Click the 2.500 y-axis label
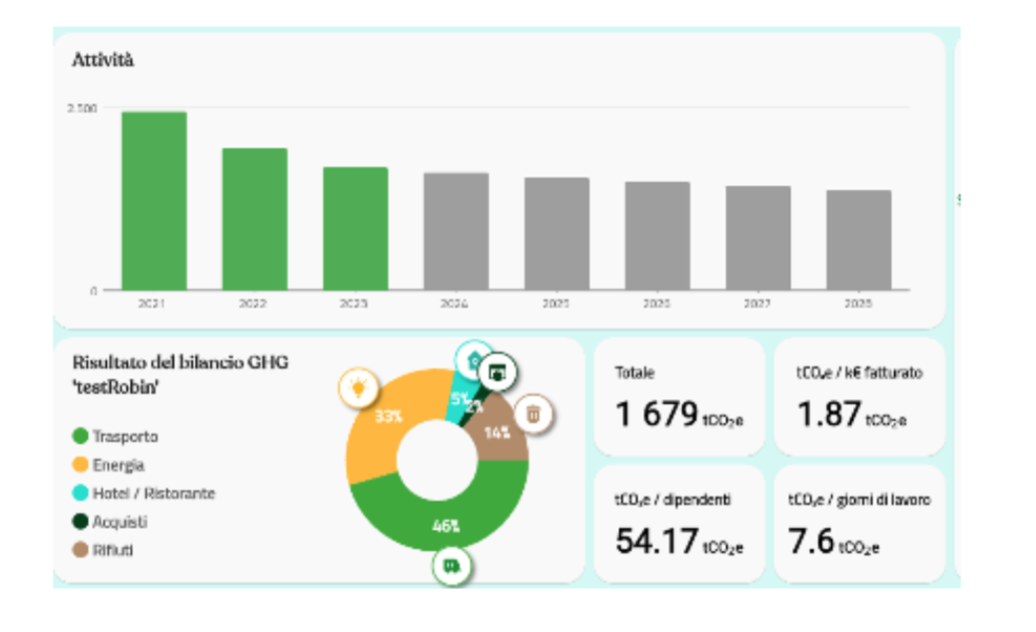This screenshot has width=1036, height=632. (x=82, y=108)
